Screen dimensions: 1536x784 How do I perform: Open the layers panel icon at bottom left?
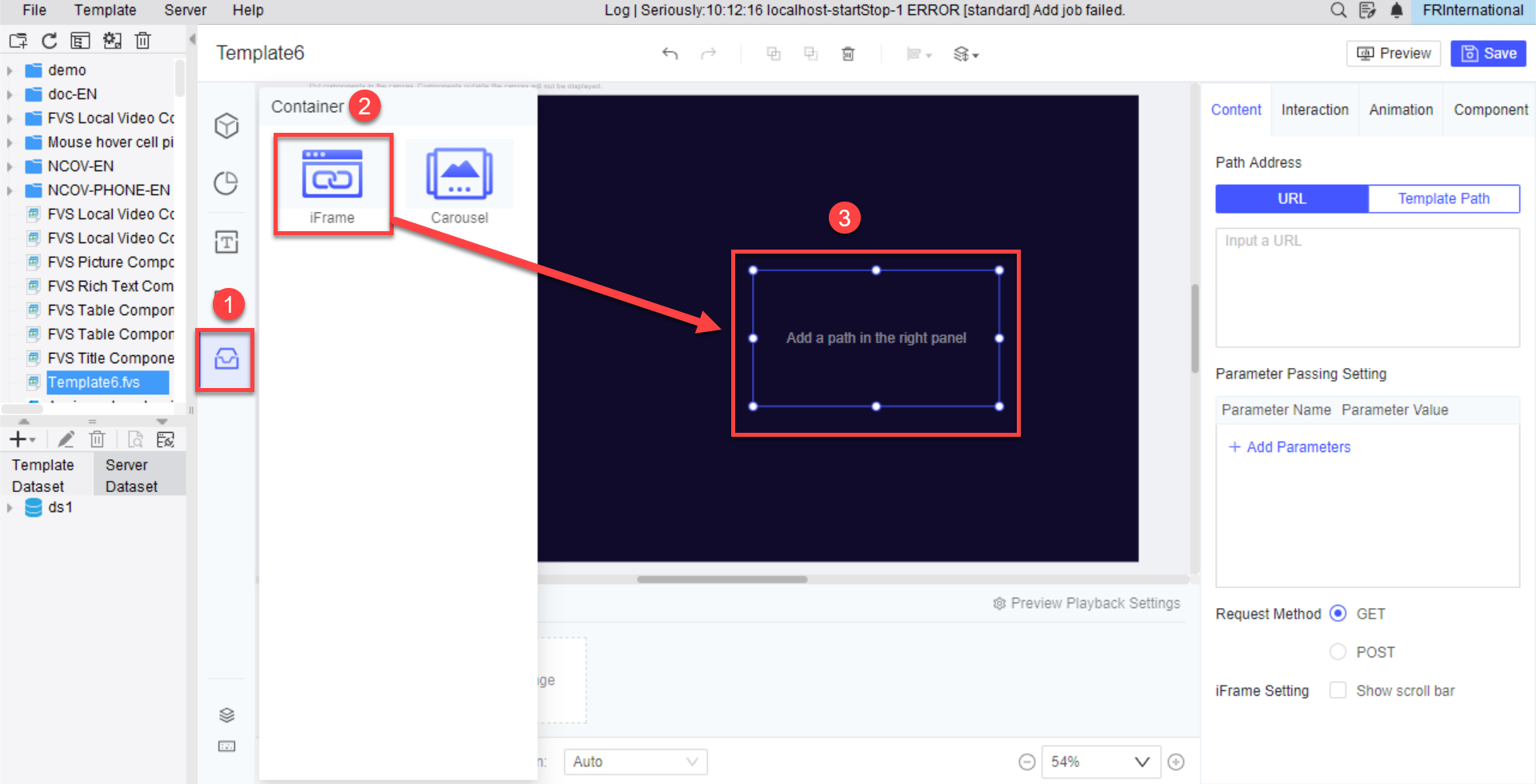click(x=226, y=714)
